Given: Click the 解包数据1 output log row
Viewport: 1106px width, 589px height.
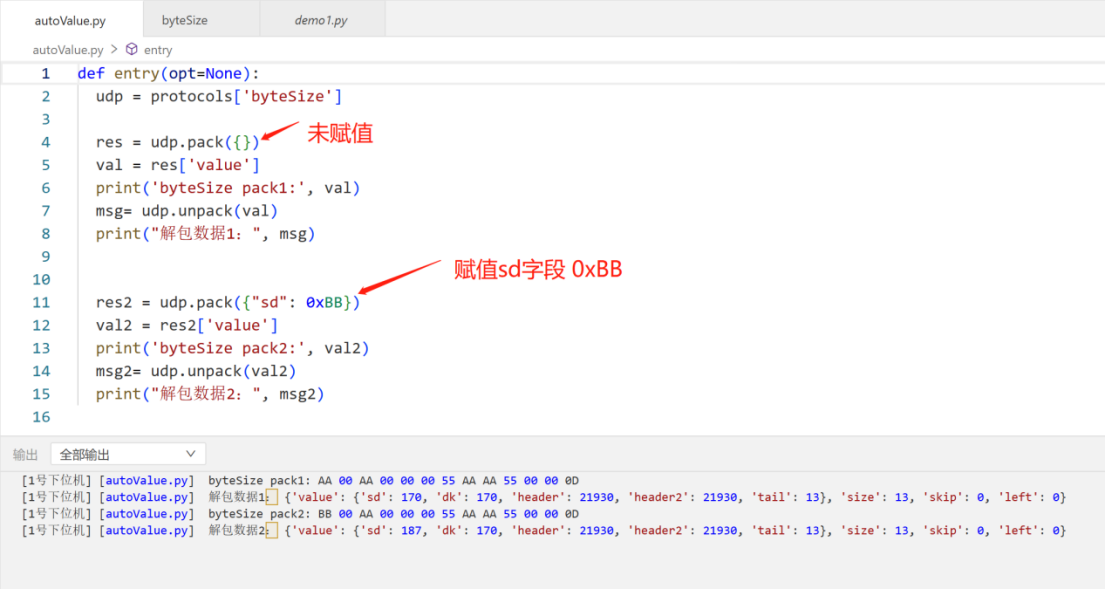Looking at the screenshot, I should pyautogui.click(x=543, y=497).
